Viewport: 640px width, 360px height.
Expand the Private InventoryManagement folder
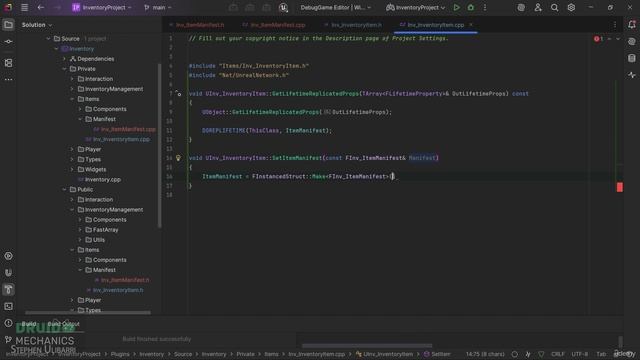[72, 89]
